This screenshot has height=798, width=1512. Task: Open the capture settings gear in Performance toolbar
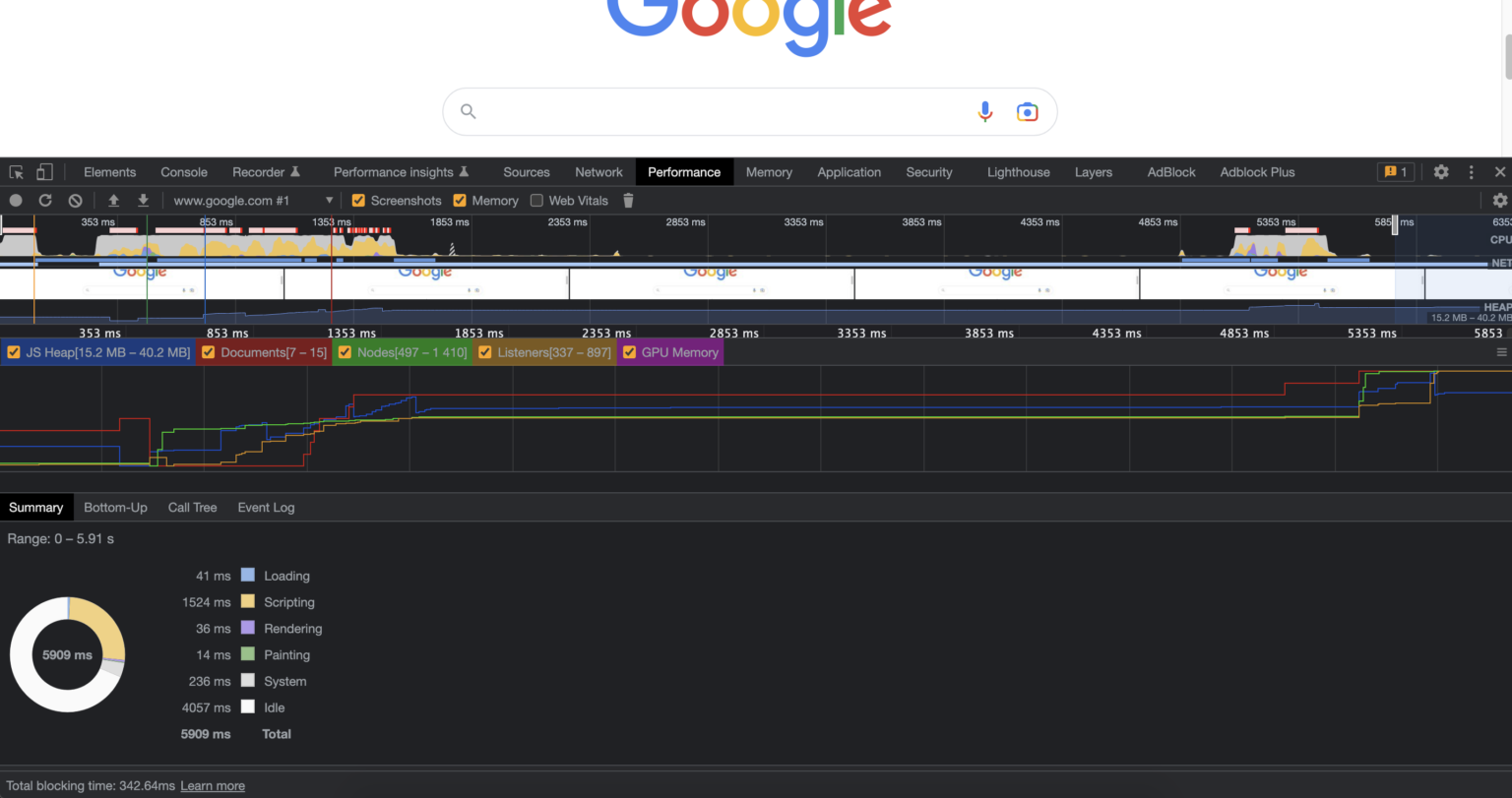point(1499,201)
